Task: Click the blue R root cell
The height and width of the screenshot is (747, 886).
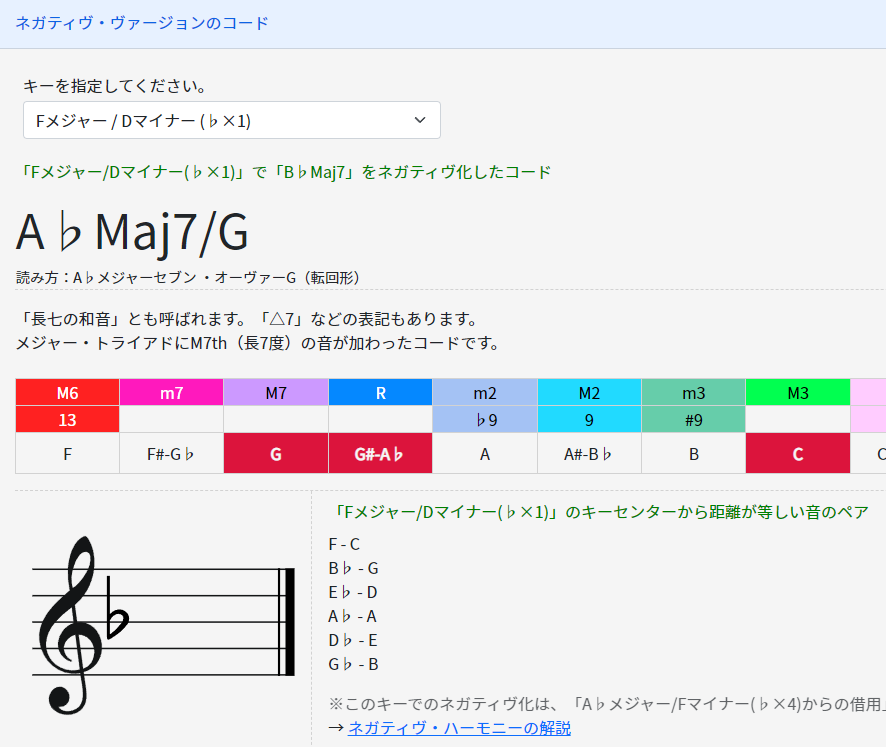Action: point(381,393)
